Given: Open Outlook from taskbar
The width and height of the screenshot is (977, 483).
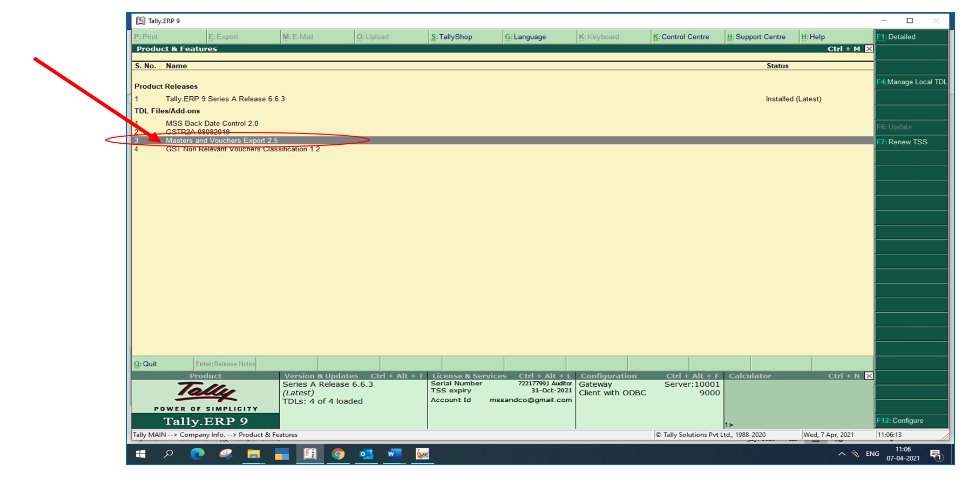Looking at the screenshot, I should point(366,454).
